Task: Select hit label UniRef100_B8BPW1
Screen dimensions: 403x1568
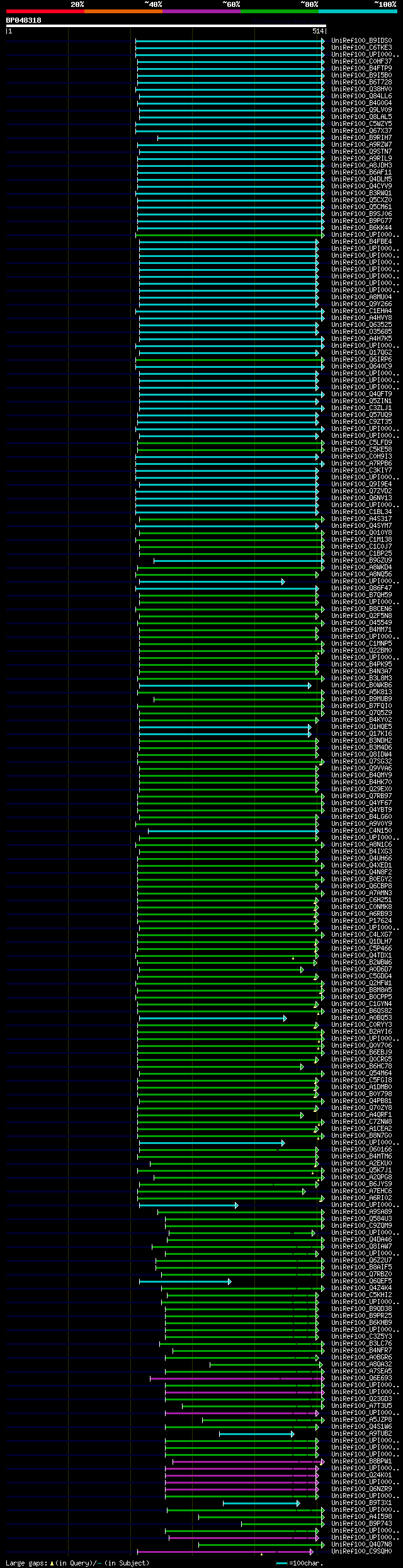Action: (x=361, y=1462)
